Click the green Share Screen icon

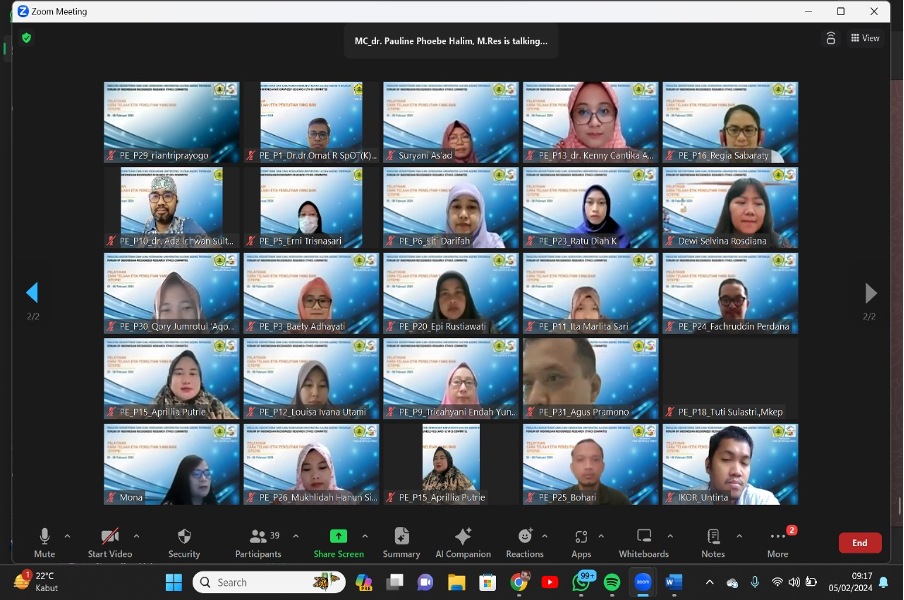point(338,537)
